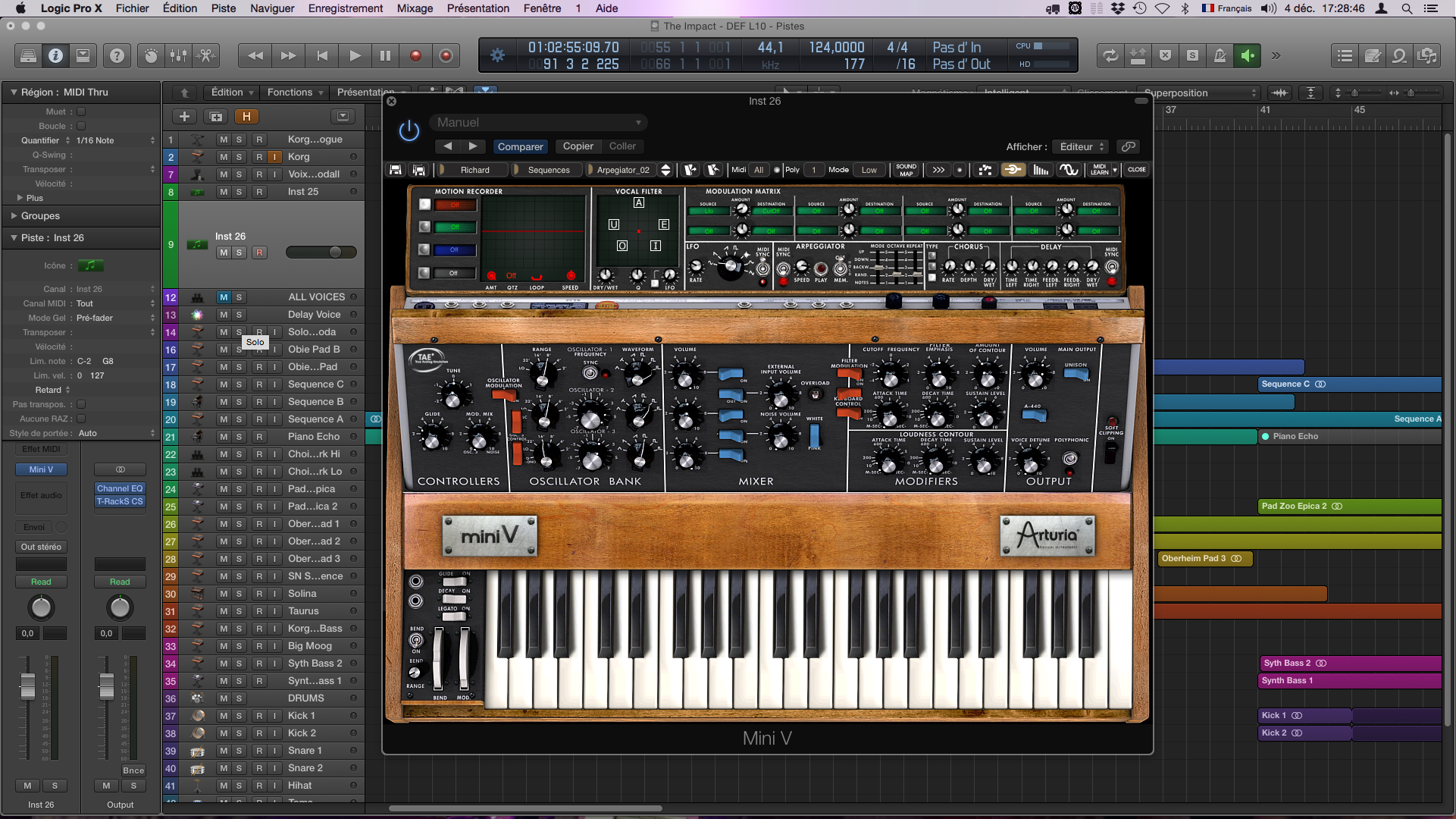Viewport: 1456px width, 819px height.
Task: Solo the Kick 1 track
Action: click(x=239, y=716)
